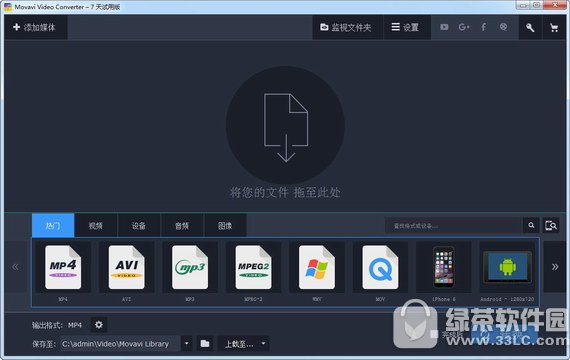This screenshot has width=570, height=360.
Task: Select the AVI format icon
Action: [x=127, y=267]
